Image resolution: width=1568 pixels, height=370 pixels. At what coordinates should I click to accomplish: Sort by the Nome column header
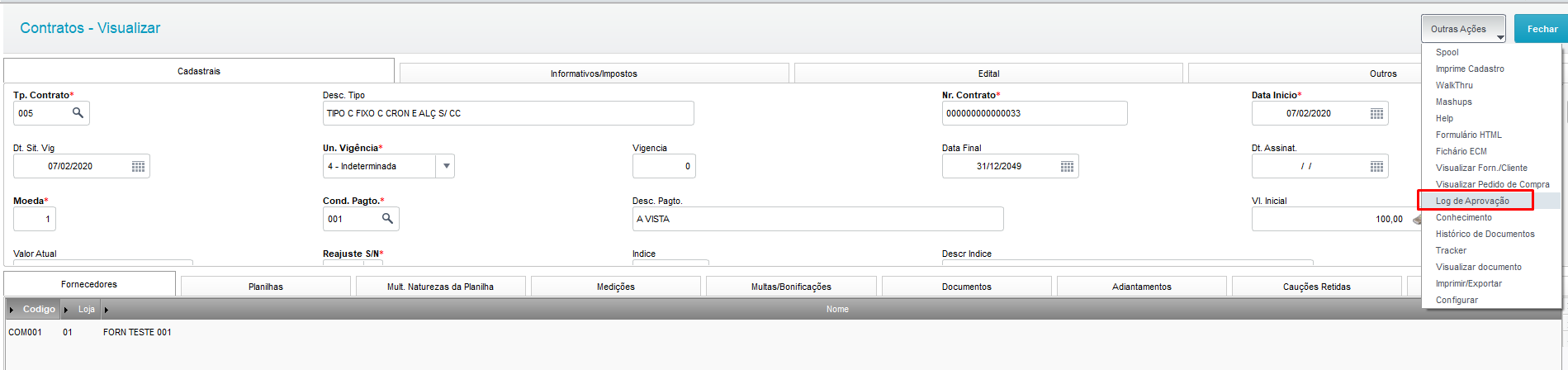(837, 309)
